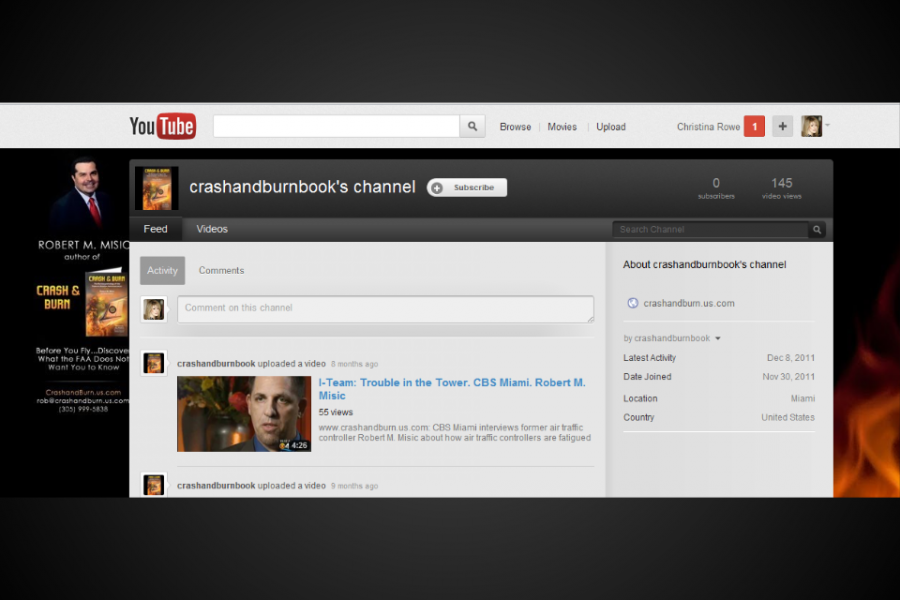This screenshot has width=900, height=600.
Task: Click the magnifier button beside YouTube search box
Action: [472, 126]
